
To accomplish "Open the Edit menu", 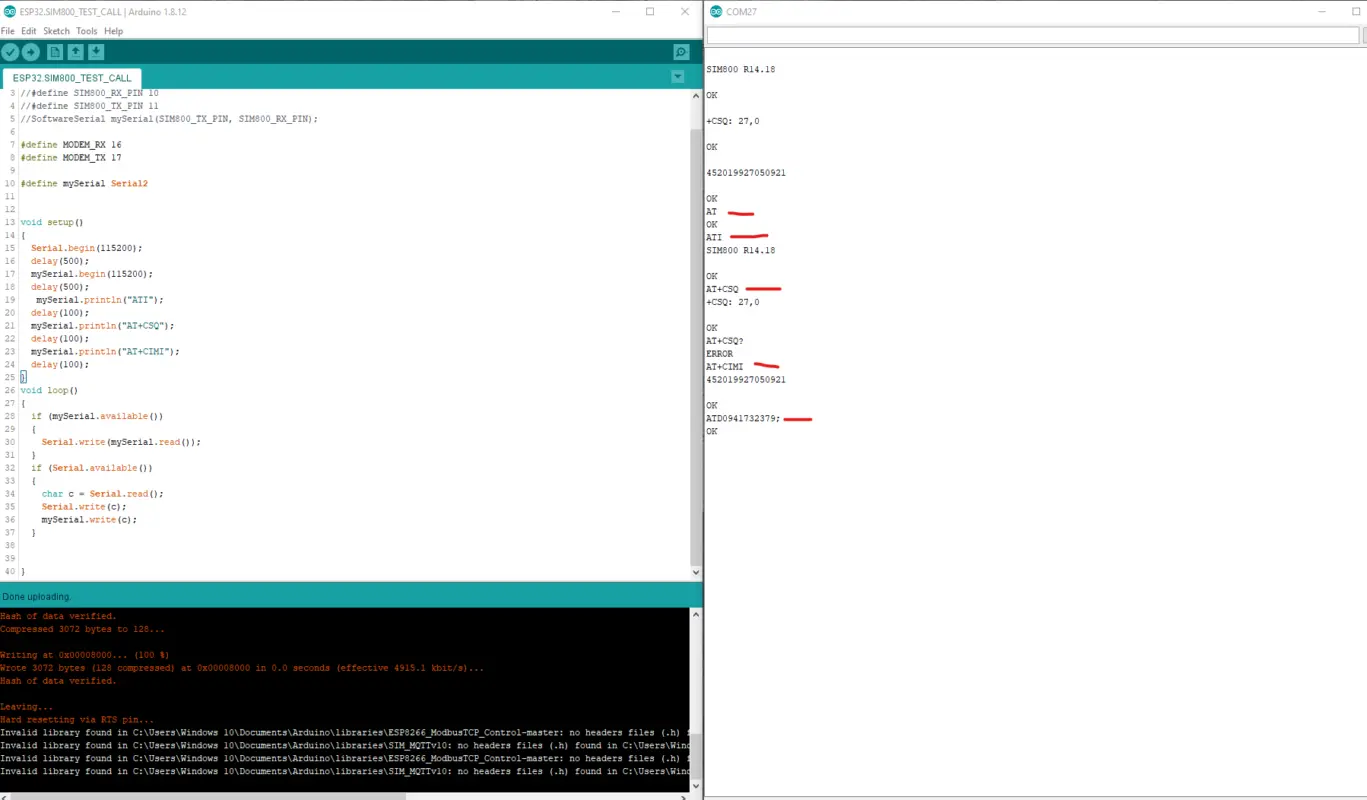I will [29, 31].
